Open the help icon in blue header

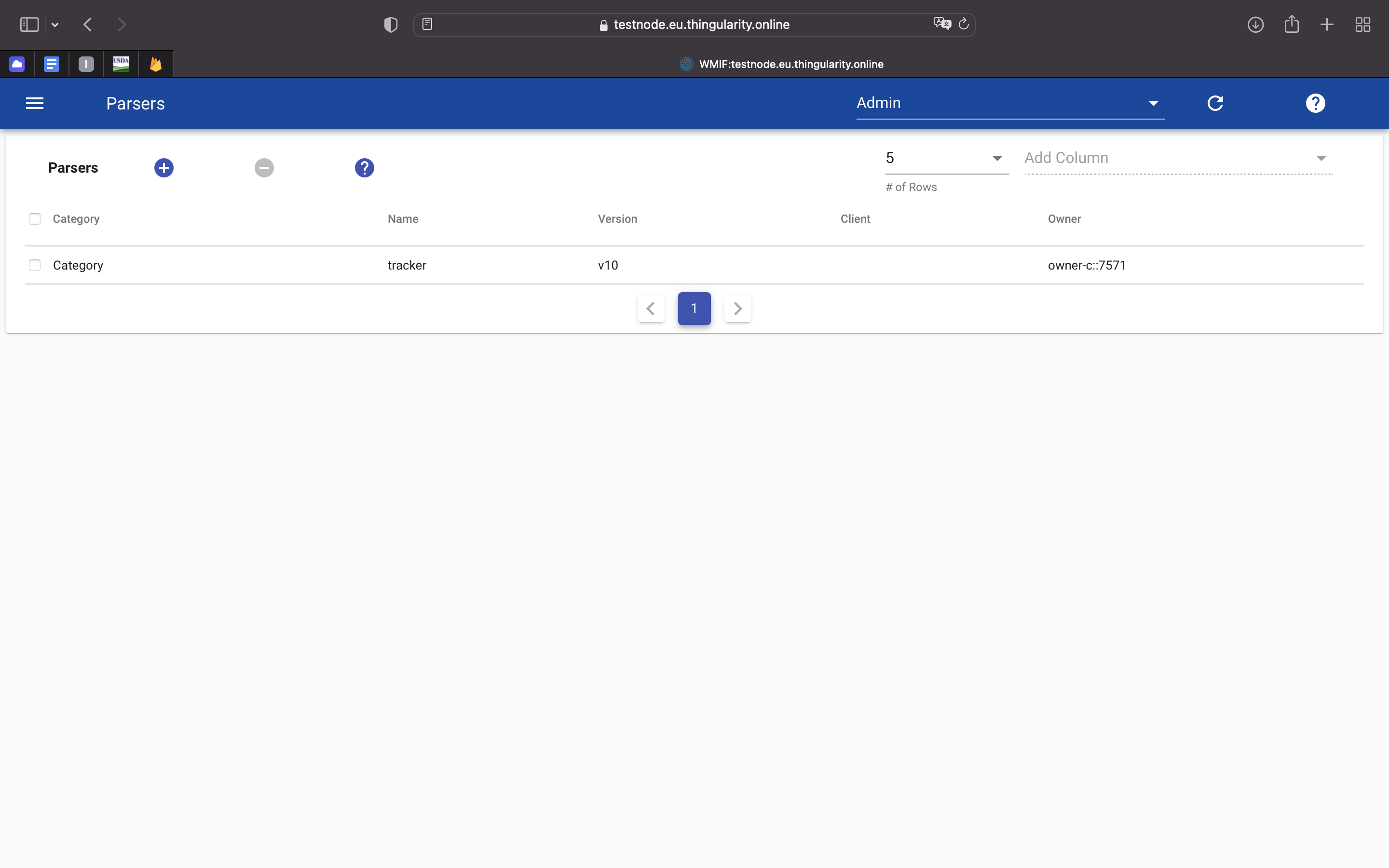[x=1315, y=103]
